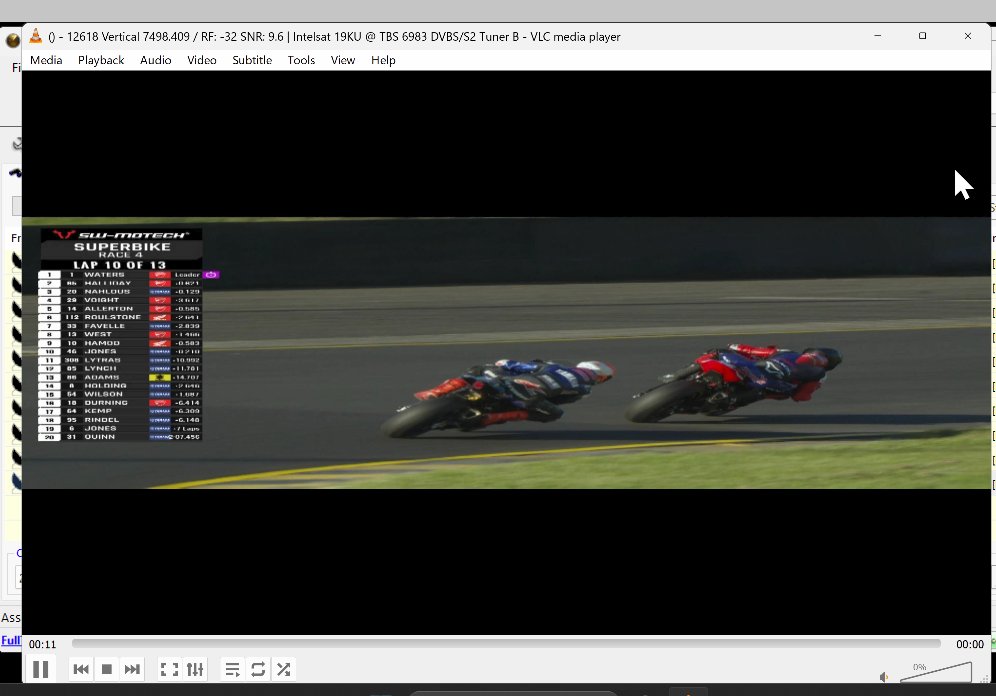The width and height of the screenshot is (996, 696).
Task: Click the VLC window title text
Action: 334,37
